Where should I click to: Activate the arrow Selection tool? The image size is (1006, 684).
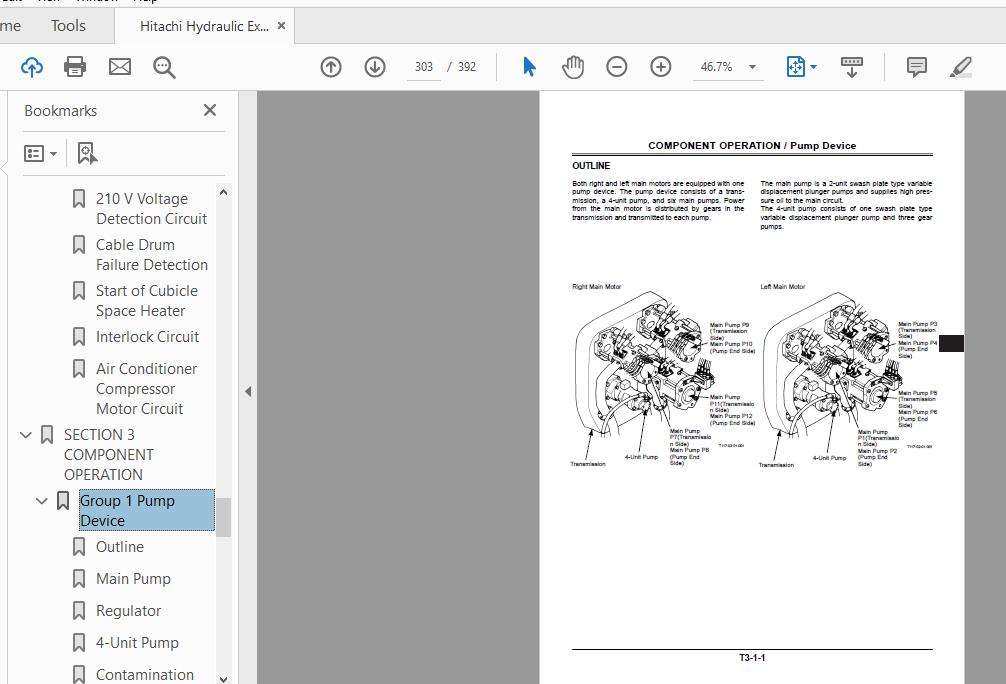(x=529, y=67)
